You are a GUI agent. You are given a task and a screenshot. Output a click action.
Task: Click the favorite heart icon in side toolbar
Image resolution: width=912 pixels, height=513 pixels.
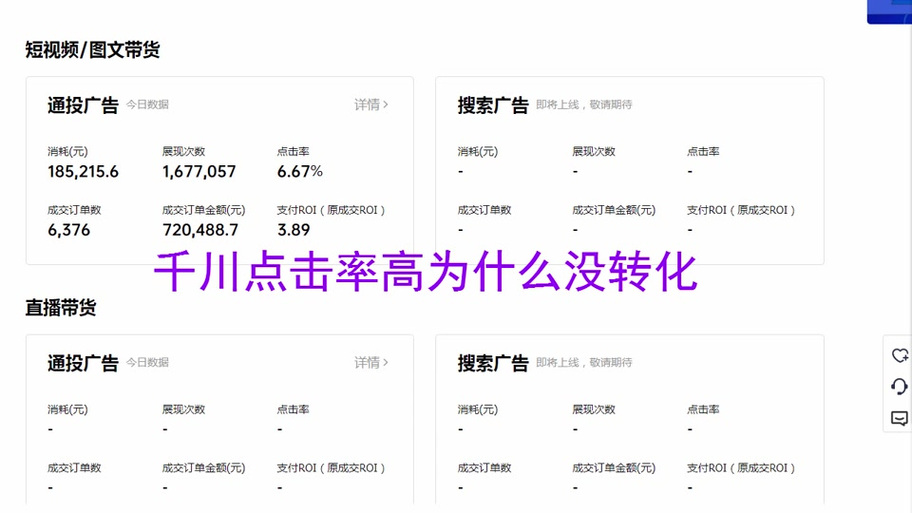[x=900, y=355]
